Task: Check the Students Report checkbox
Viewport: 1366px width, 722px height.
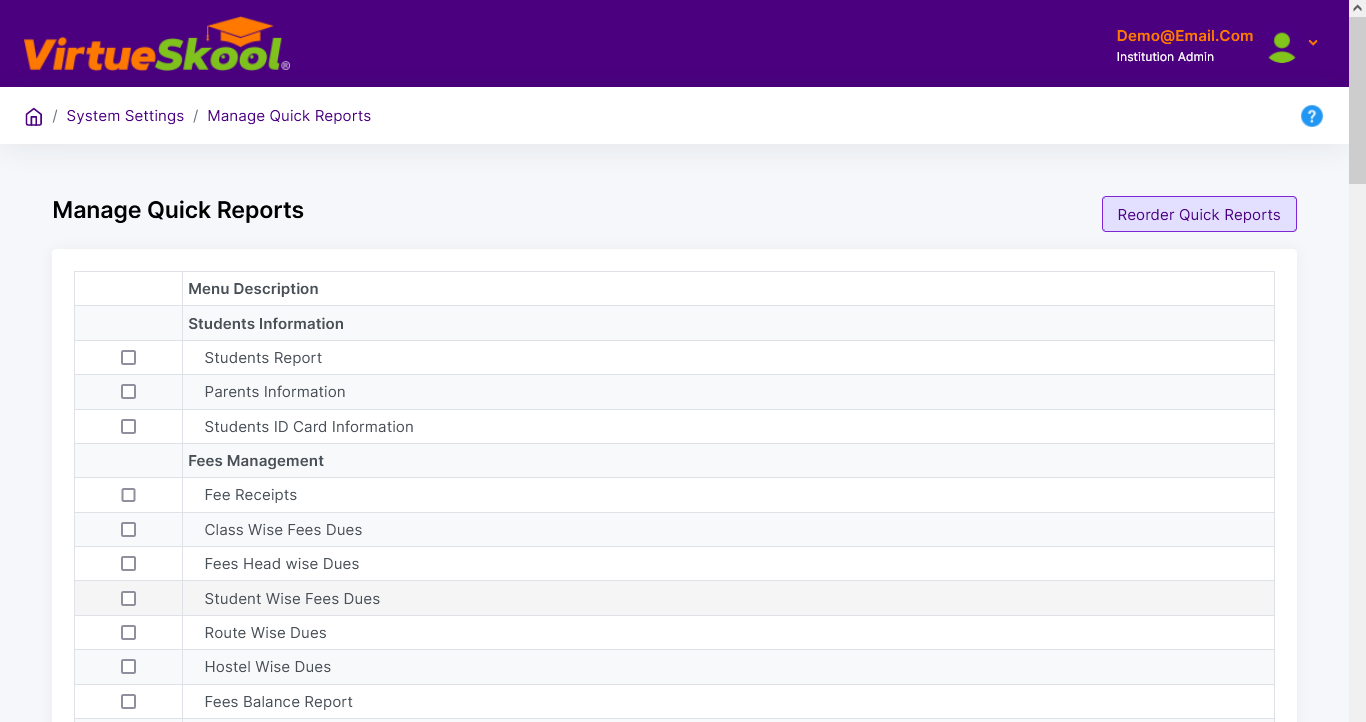Action: (x=128, y=358)
